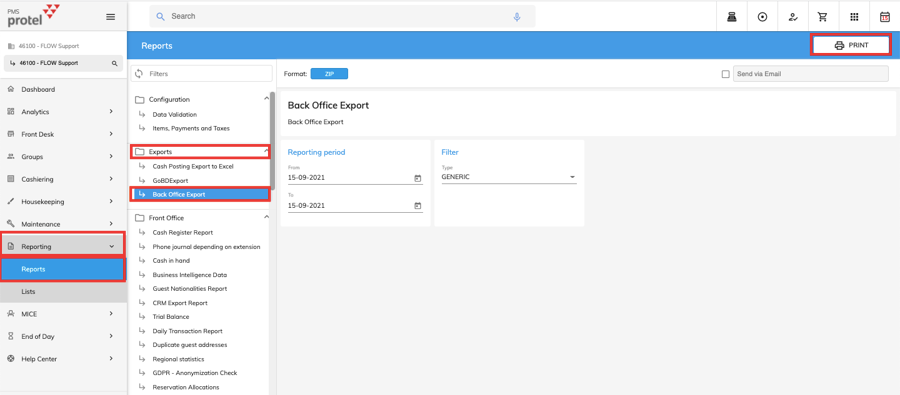Expand the Analytics sidebar section chevron
This screenshot has height=395, width=900.
point(111,112)
